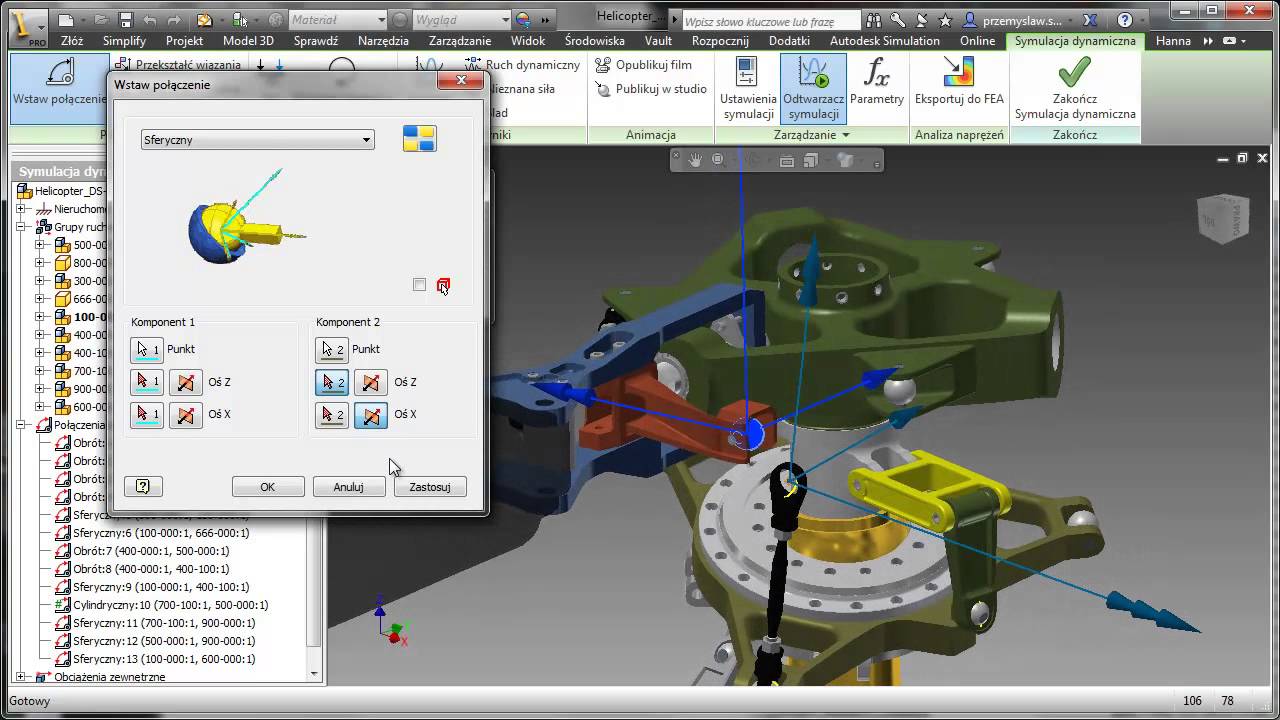Select Sferyczny:11 joint in browser tree
Image resolution: width=1280 pixels, height=720 pixels.
pyautogui.click(x=155, y=623)
